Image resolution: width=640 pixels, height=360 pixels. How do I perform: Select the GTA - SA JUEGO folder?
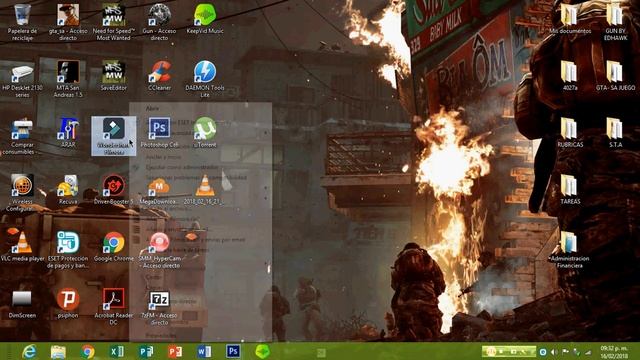(616, 76)
